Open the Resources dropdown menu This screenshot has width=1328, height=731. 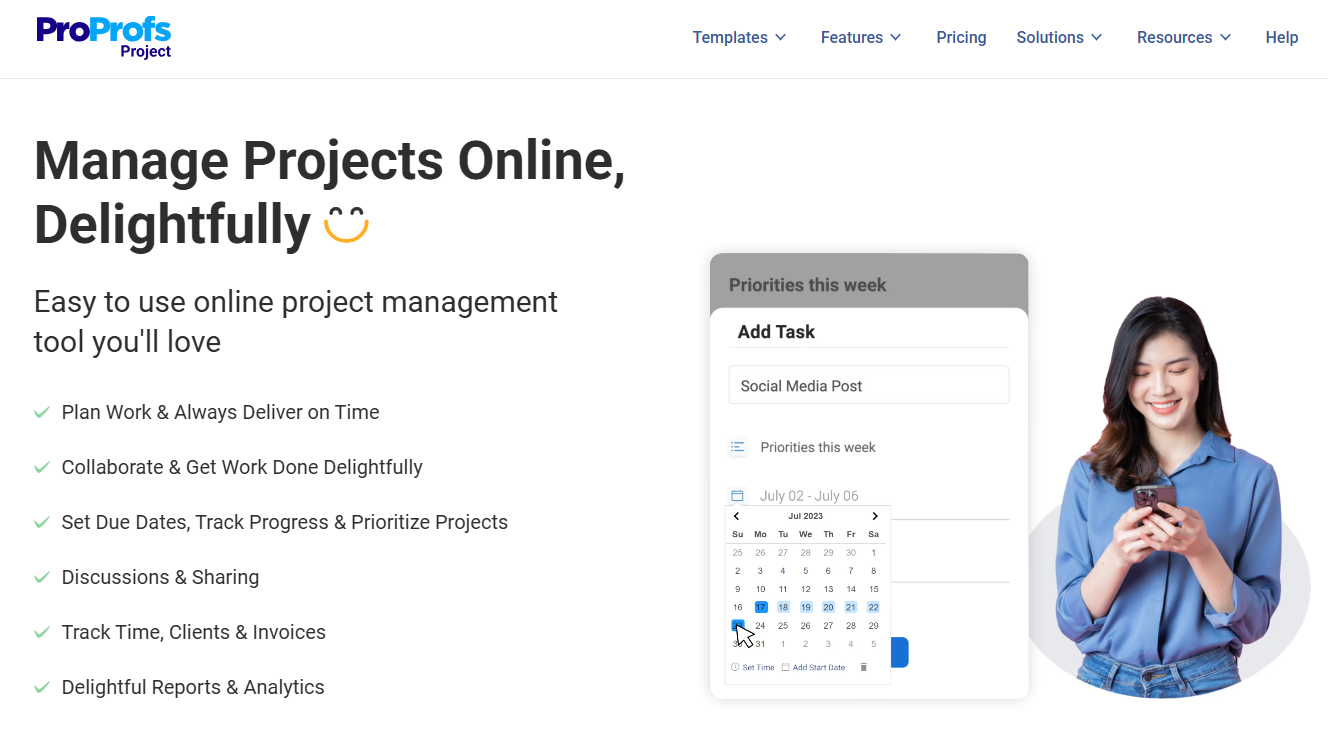[1184, 37]
